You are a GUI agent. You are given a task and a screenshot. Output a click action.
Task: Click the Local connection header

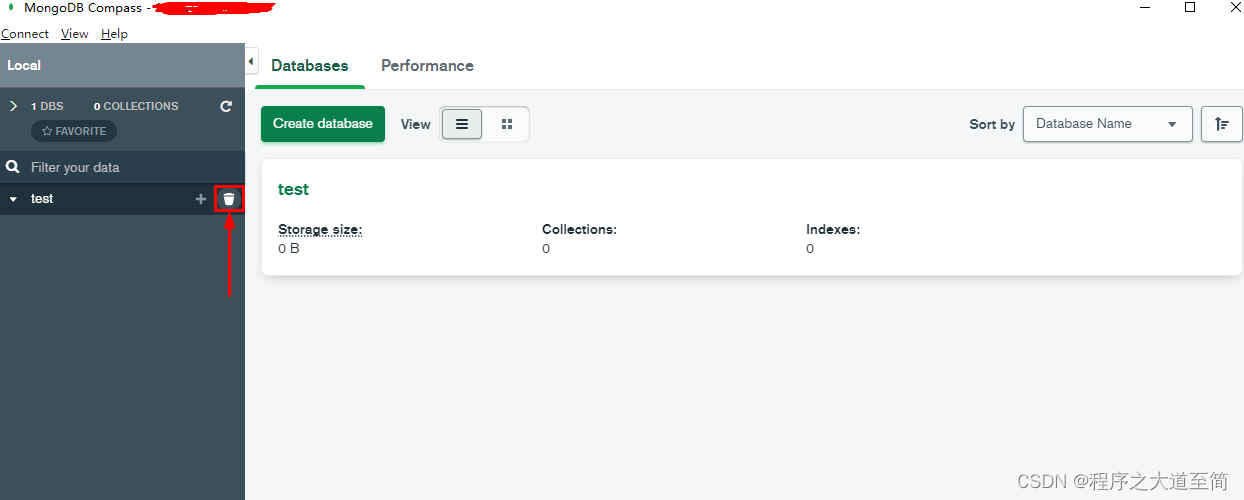point(122,65)
